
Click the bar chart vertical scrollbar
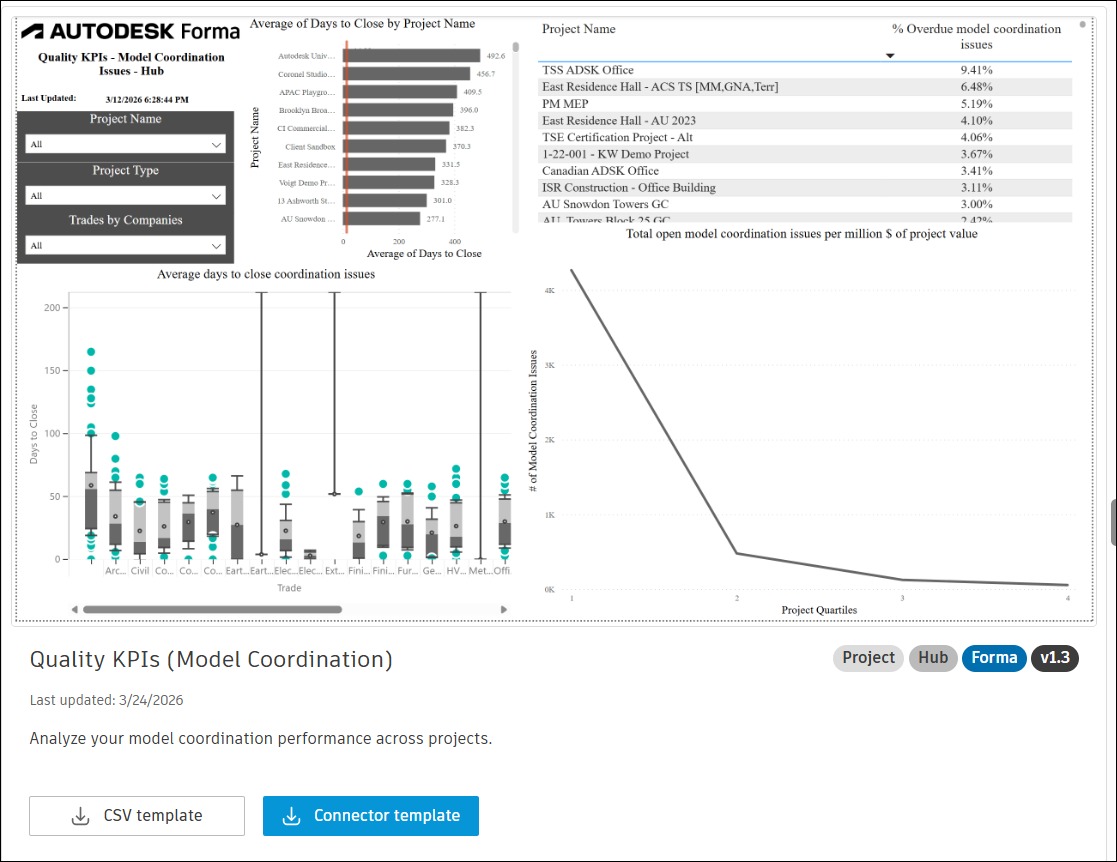515,48
